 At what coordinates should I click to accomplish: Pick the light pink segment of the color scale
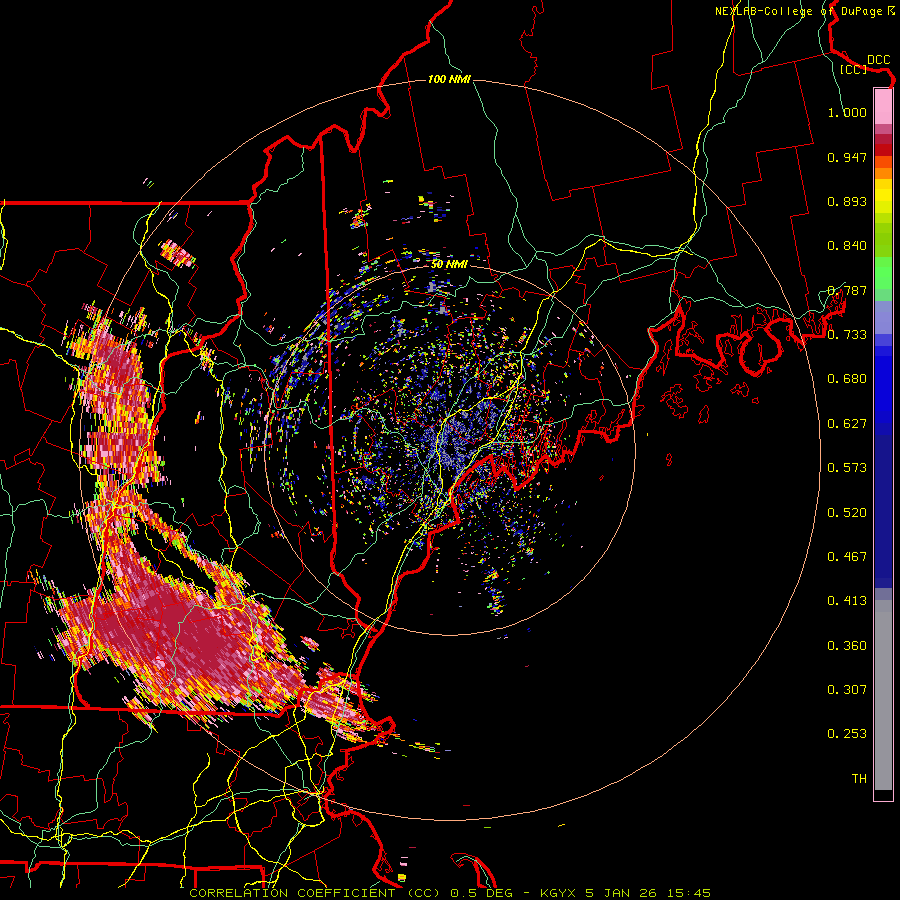click(x=883, y=106)
